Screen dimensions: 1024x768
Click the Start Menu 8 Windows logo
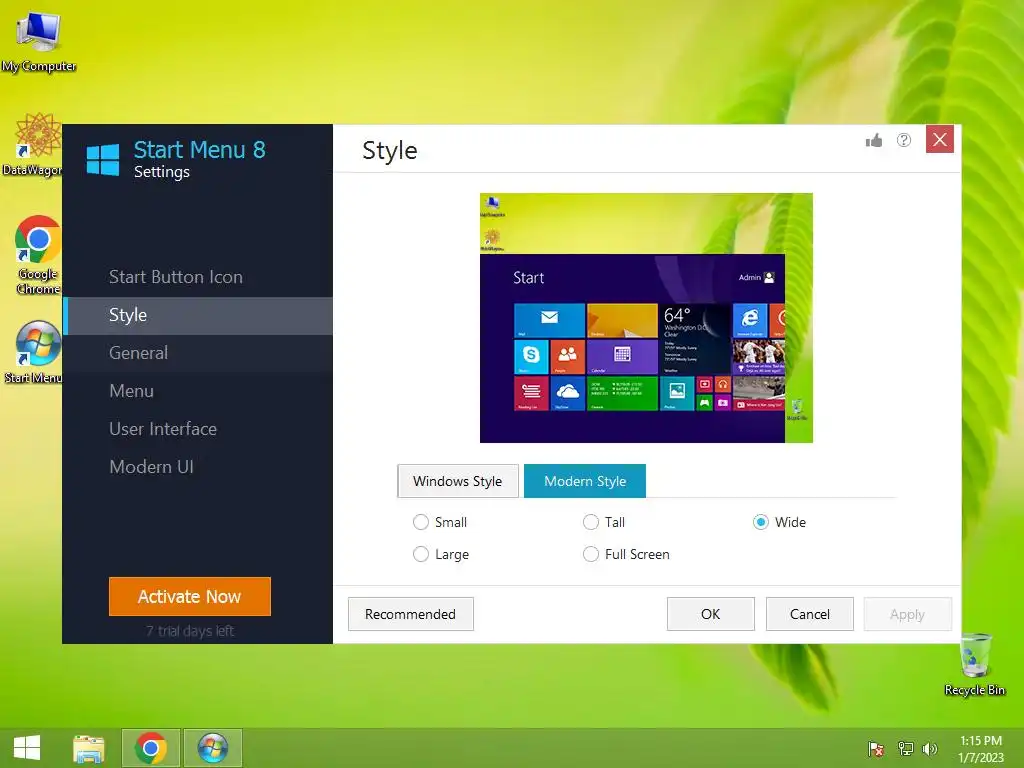(x=103, y=160)
